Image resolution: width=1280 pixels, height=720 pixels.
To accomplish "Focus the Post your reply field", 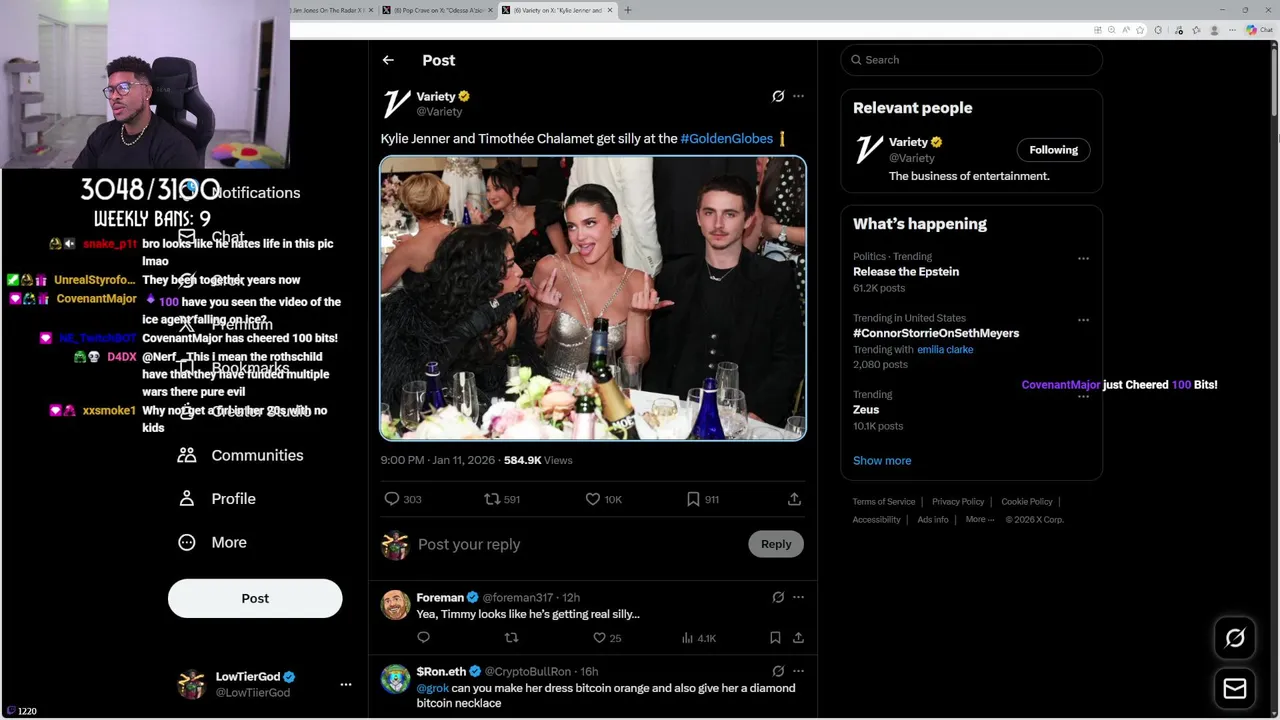I will click(580, 544).
